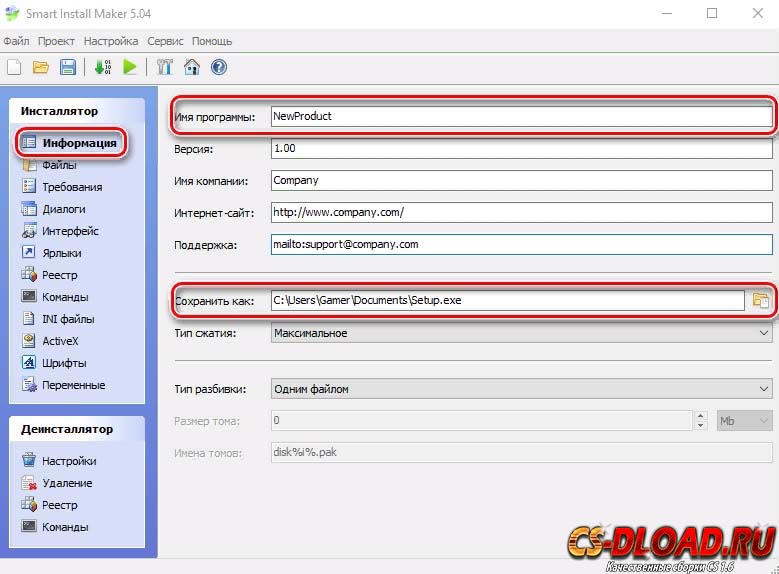779x574 pixels.
Task: Open the Настройка menu
Action: [x=111, y=41]
